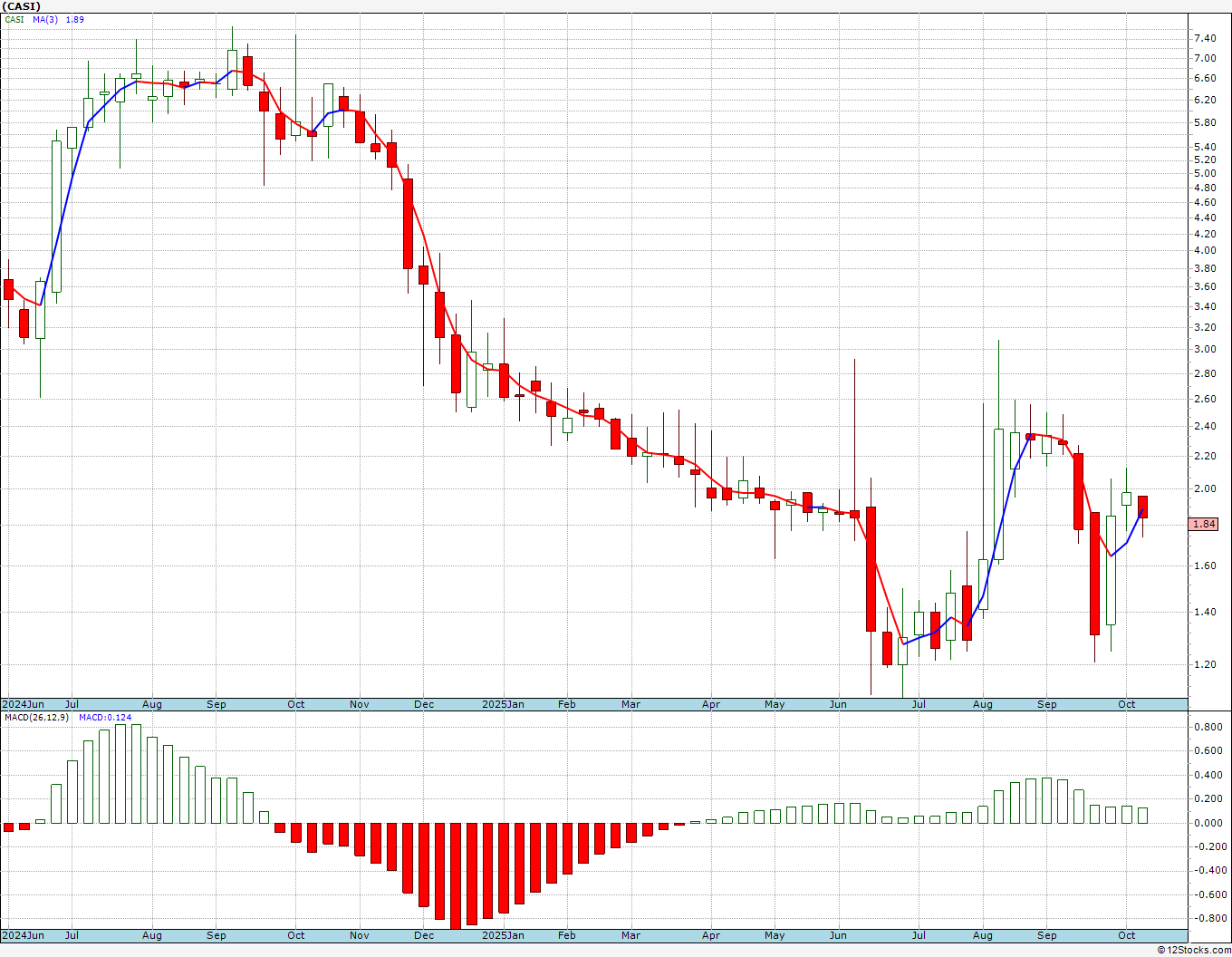
Task: Click the 1.84 current price tag
Action: tap(1204, 524)
